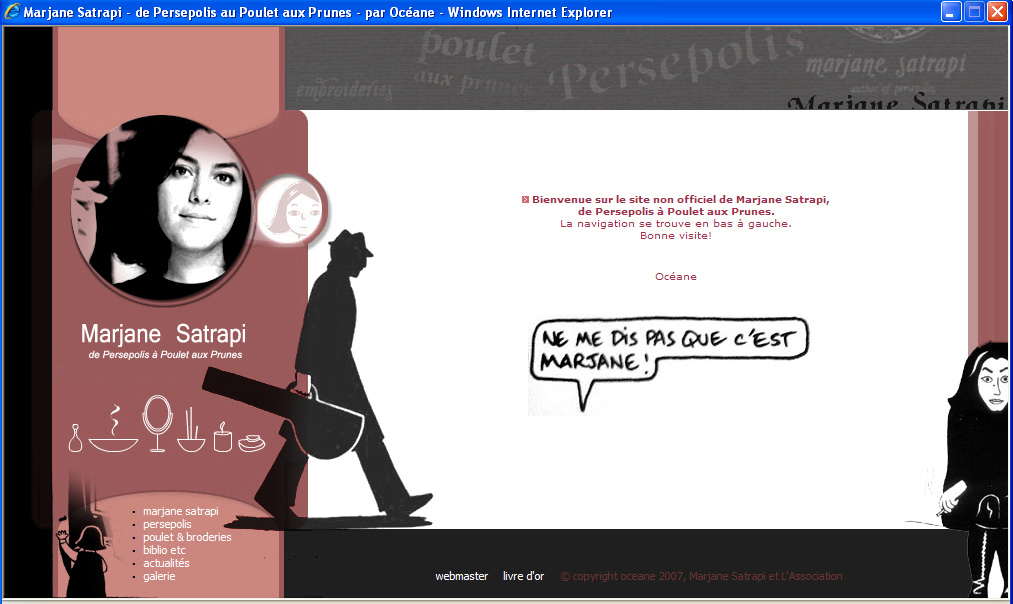Contact the webmaster via footer link
Viewport: 1013px width, 604px height.
tap(461, 576)
